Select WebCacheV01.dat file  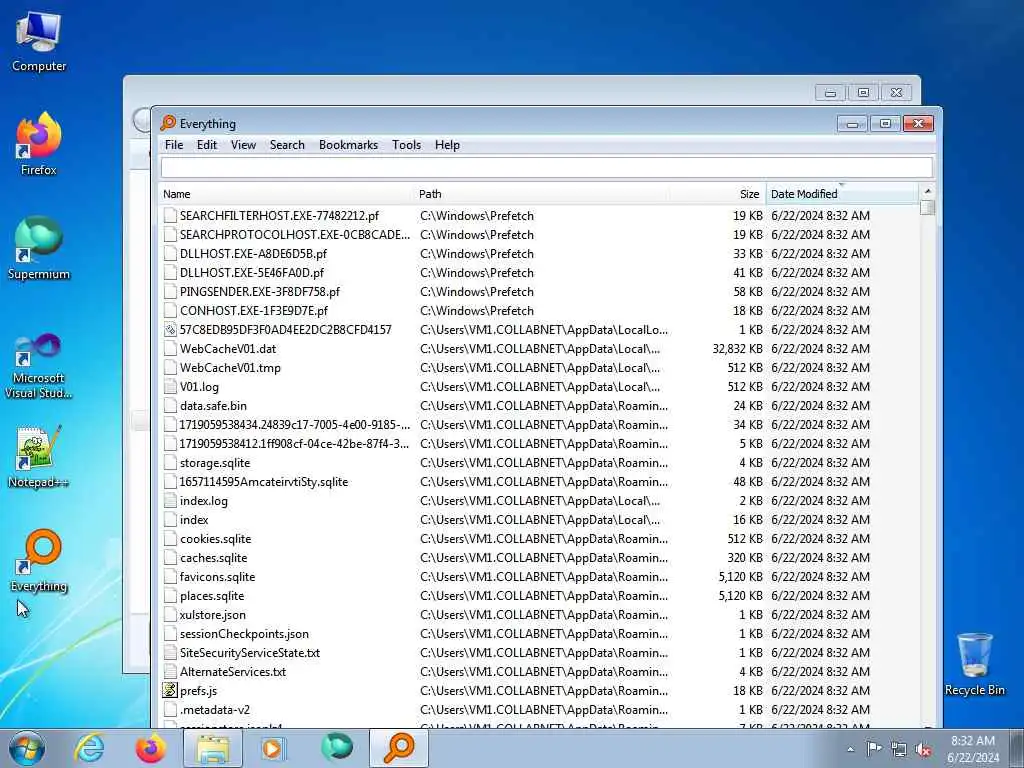(x=228, y=349)
